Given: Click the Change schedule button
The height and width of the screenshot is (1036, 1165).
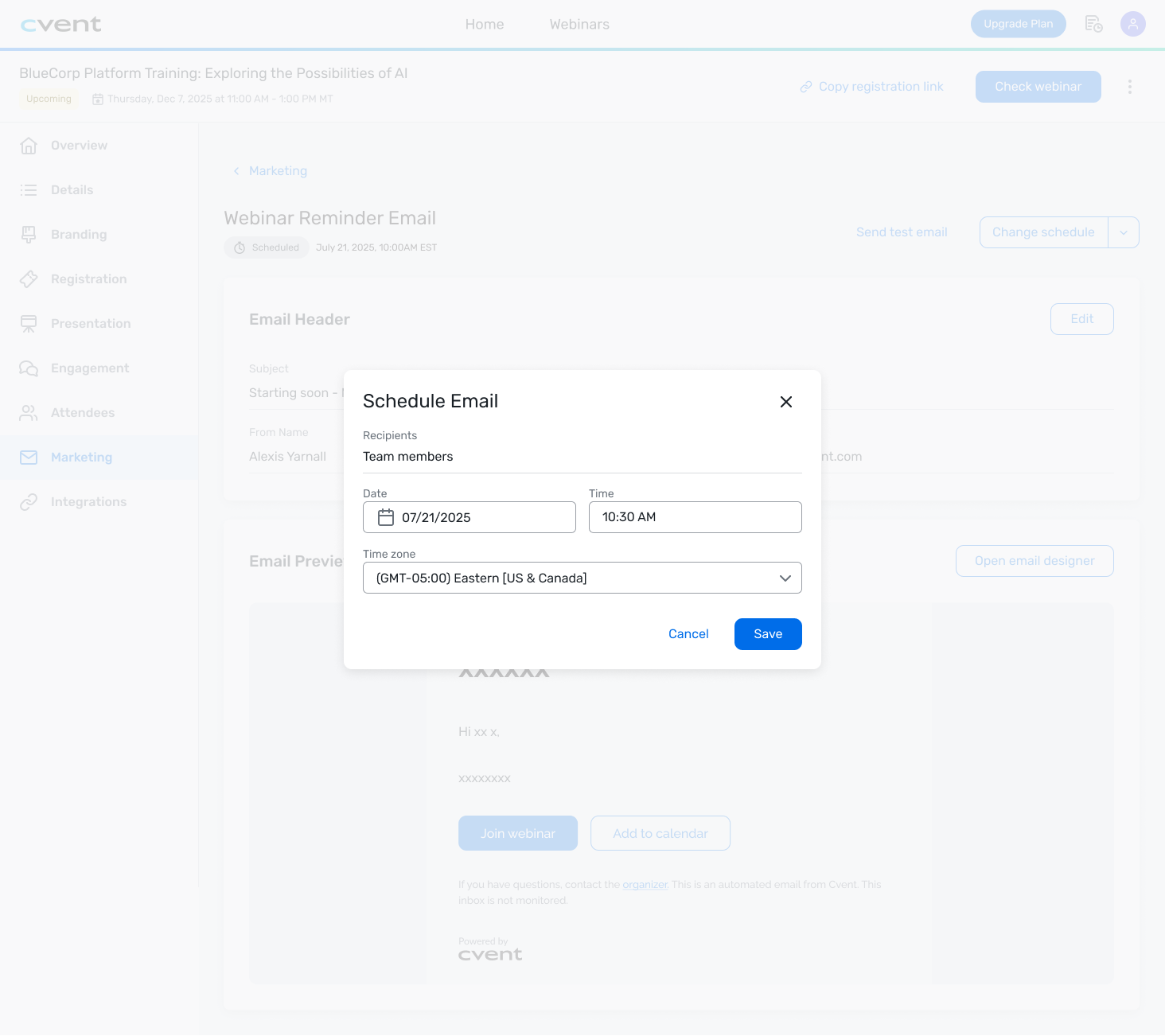Looking at the screenshot, I should (1043, 232).
